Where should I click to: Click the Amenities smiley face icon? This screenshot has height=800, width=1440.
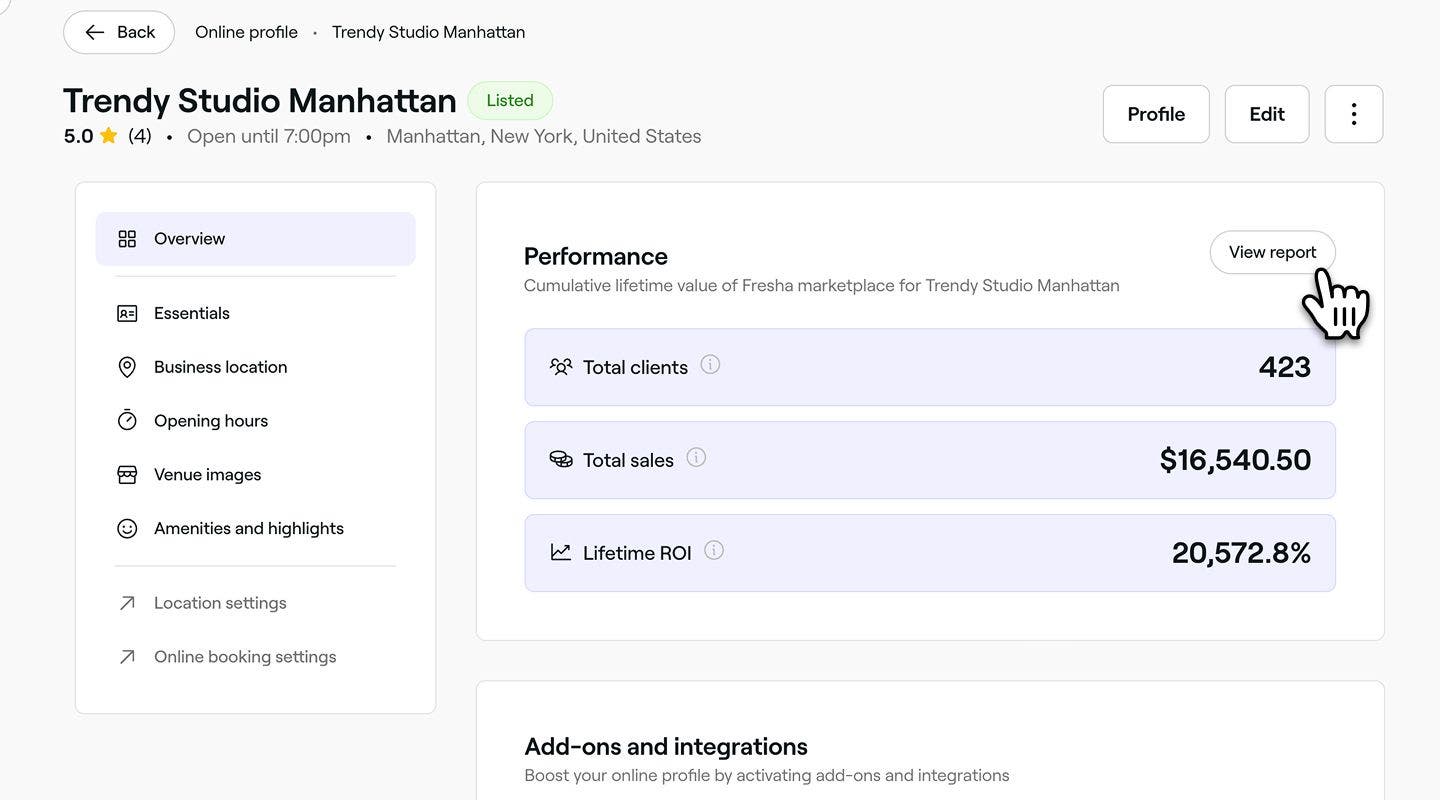[x=127, y=529]
